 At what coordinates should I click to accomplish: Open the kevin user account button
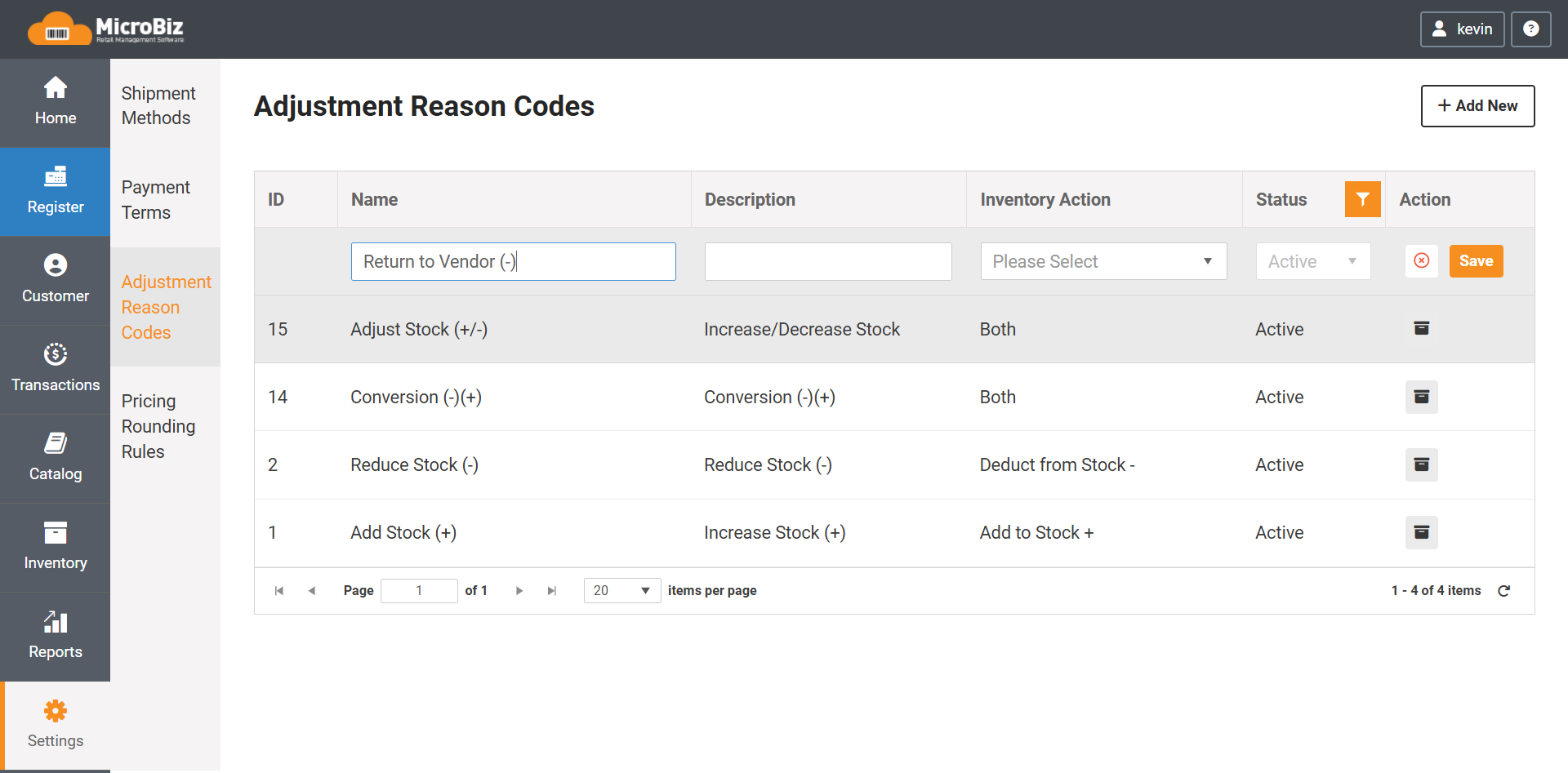tap(1462, 29)
